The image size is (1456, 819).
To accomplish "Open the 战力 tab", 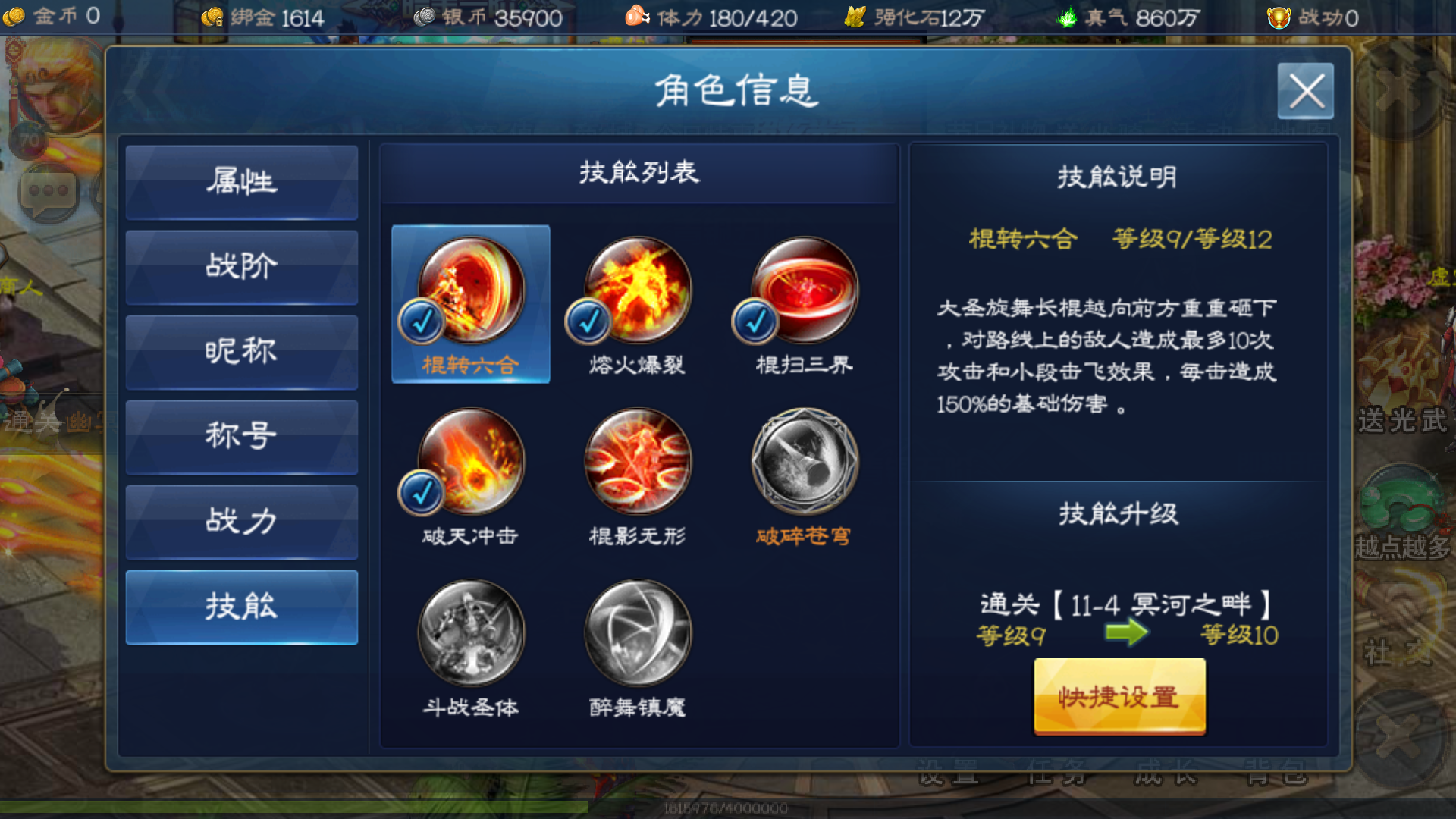I will click(x=242, y=522).
